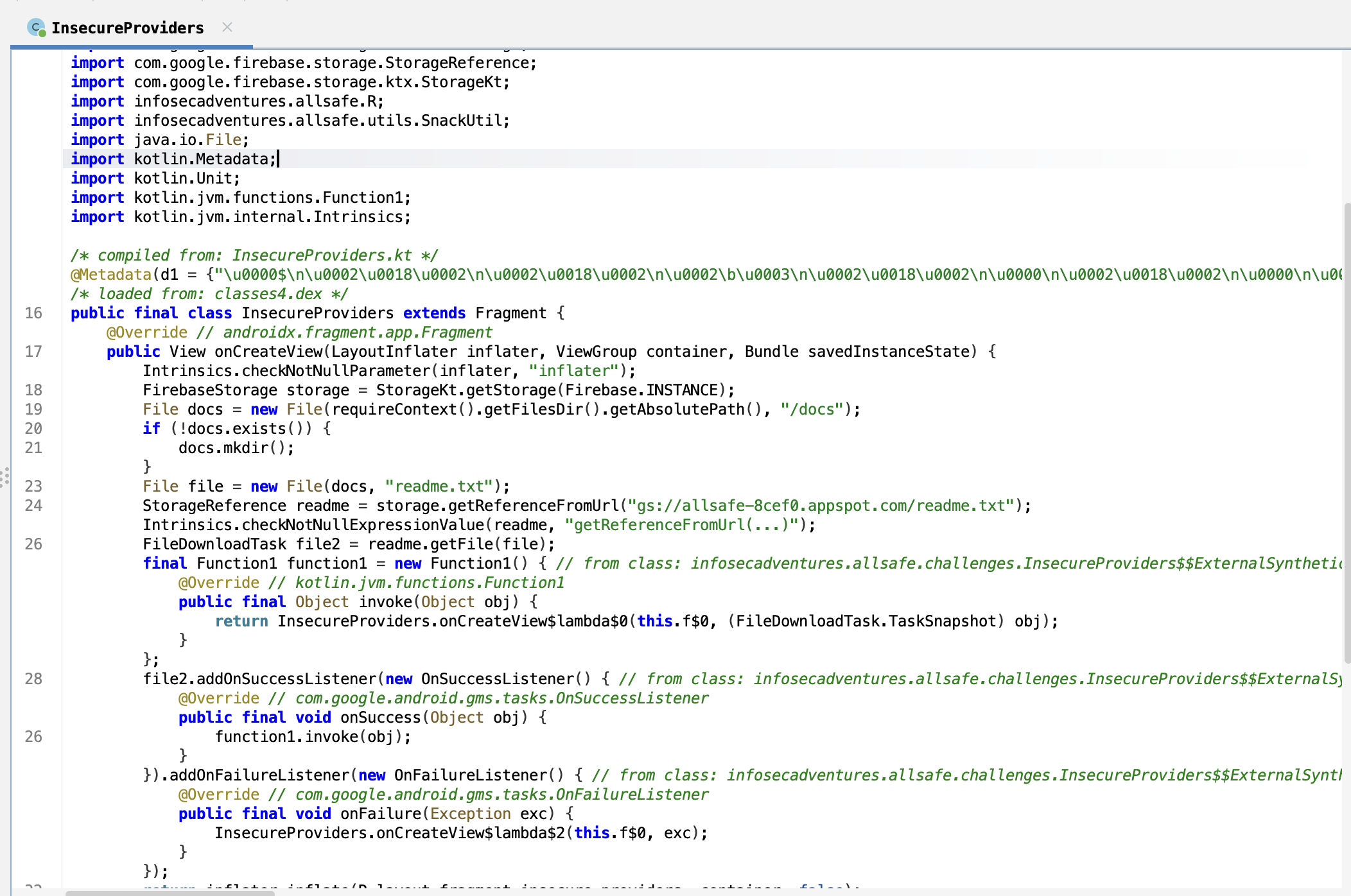The width and height of the screenshot is (1351, 896).
Task: Jump to Fragment class after extends keyword
Action: (510, 313)
